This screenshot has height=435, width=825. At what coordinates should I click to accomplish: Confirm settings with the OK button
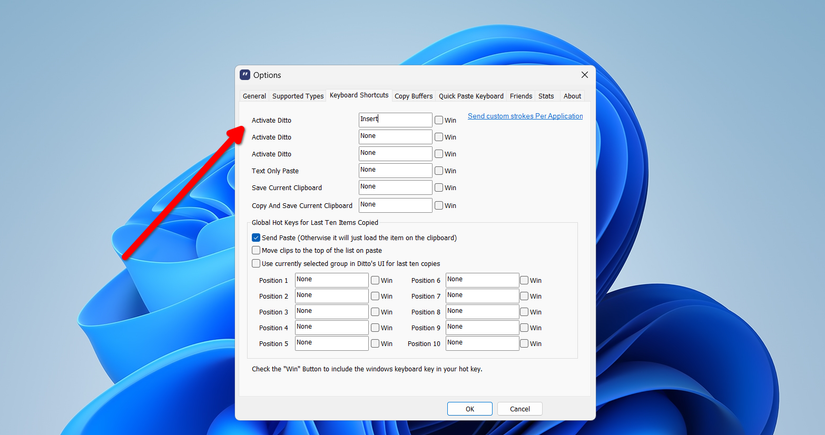(470, 409)
